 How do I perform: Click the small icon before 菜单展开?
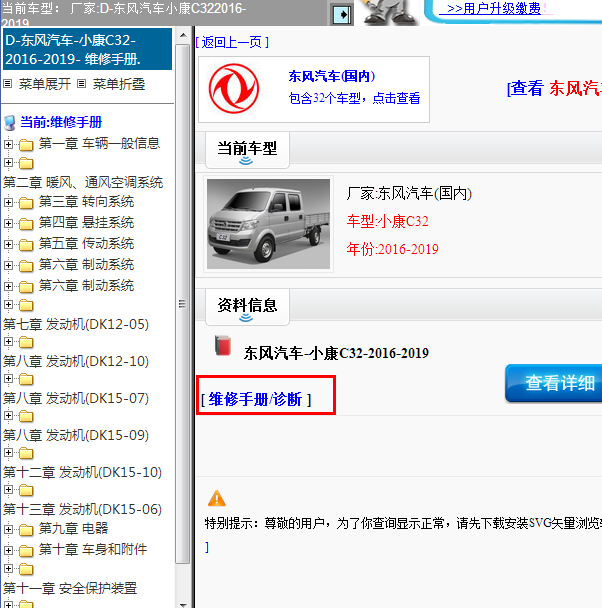tap(8, 83)
